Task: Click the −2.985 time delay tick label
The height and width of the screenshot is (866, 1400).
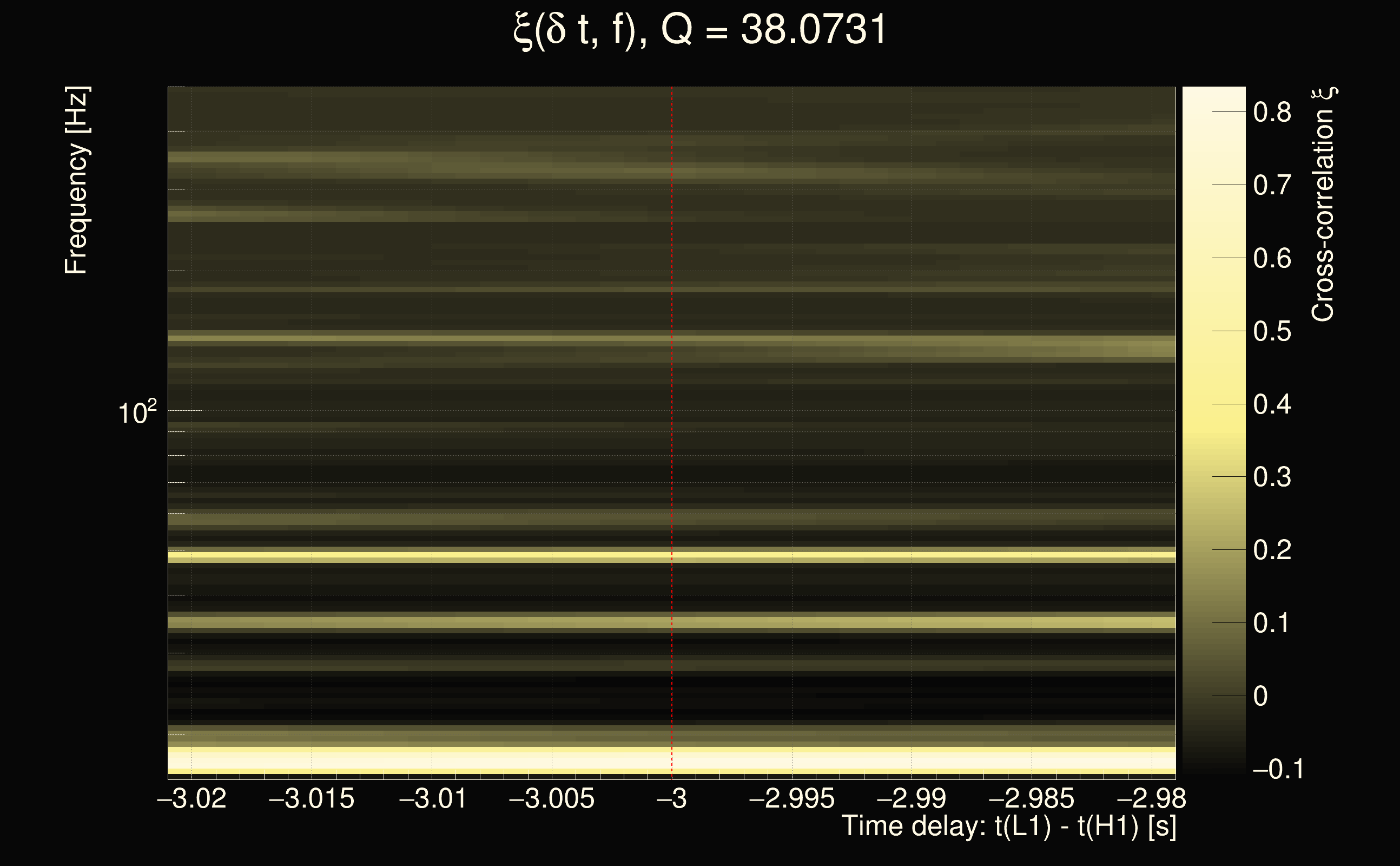Action: point(1032,798)
